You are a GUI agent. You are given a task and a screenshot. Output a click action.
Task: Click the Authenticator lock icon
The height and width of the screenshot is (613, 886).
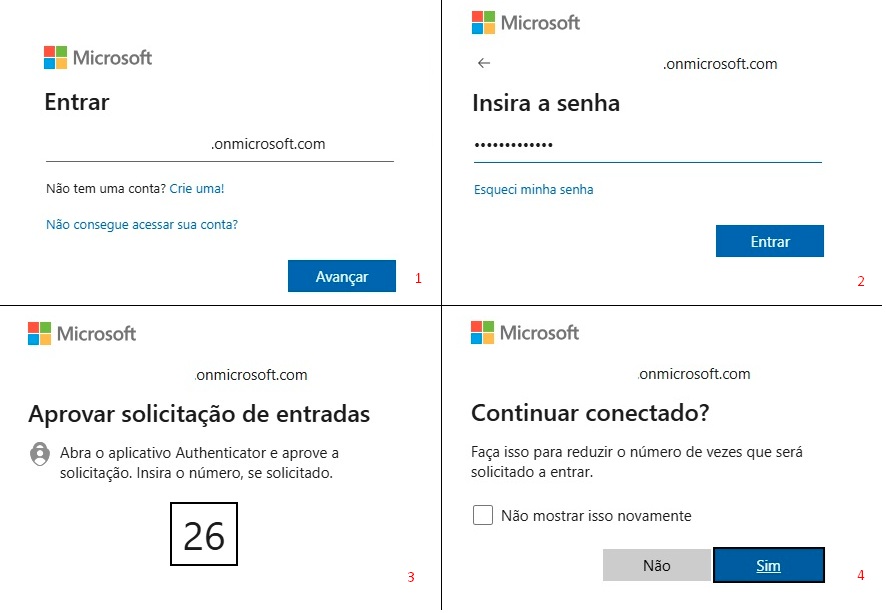click(x=40, y=454)
